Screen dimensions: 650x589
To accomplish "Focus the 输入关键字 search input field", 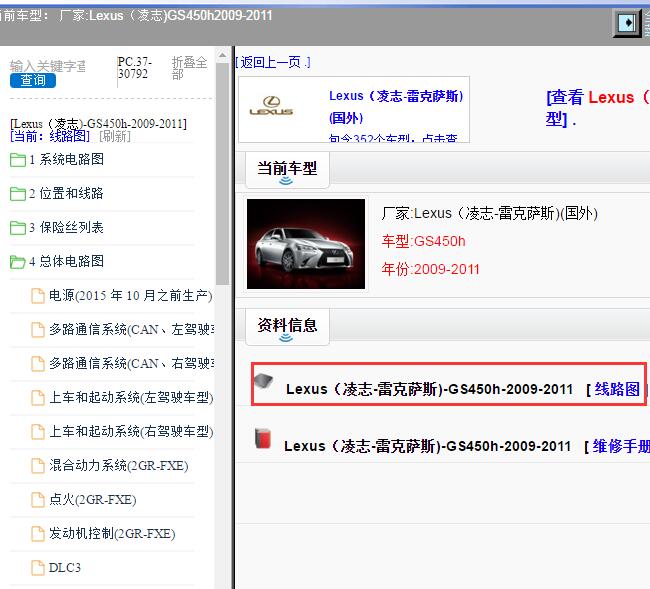I will click(48, 66).
